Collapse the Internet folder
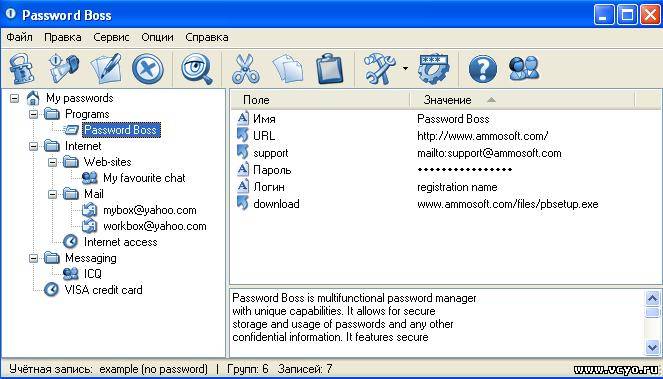This screenshot has height=379, width=663. (x=33, y=146)
